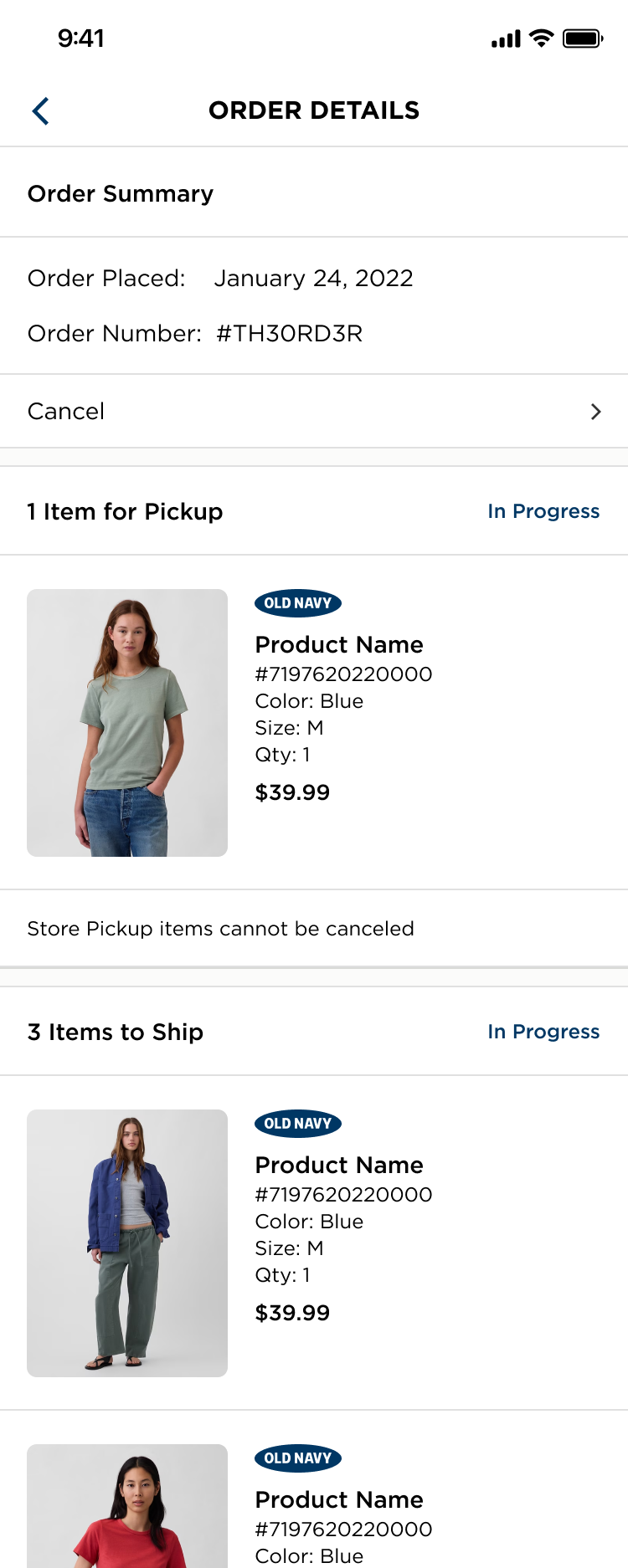Tap the 3 Items to Ship header
The image size is (628, 1568).
[x=116, y=1033]
